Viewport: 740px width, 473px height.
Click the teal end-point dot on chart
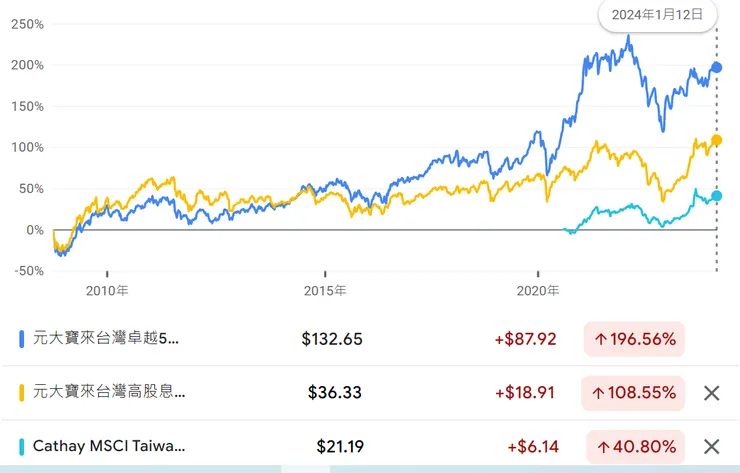coord(716,196)
